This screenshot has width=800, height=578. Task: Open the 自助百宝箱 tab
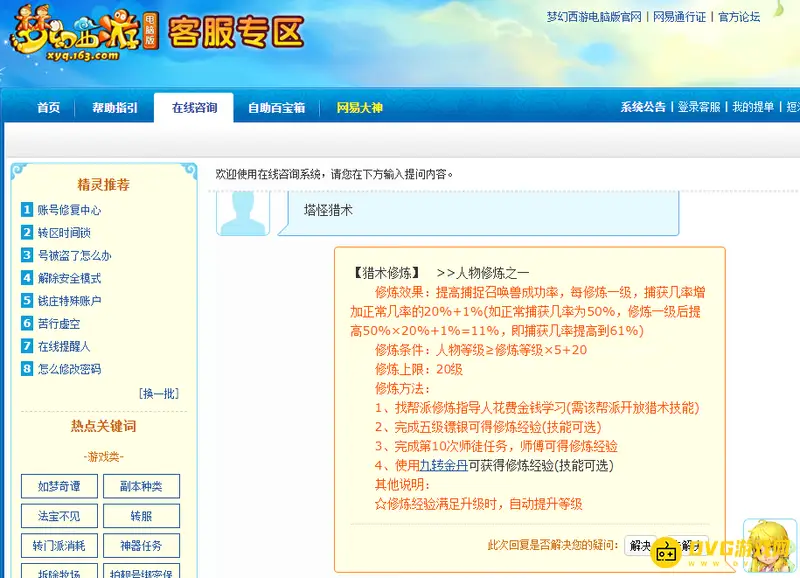277,108
